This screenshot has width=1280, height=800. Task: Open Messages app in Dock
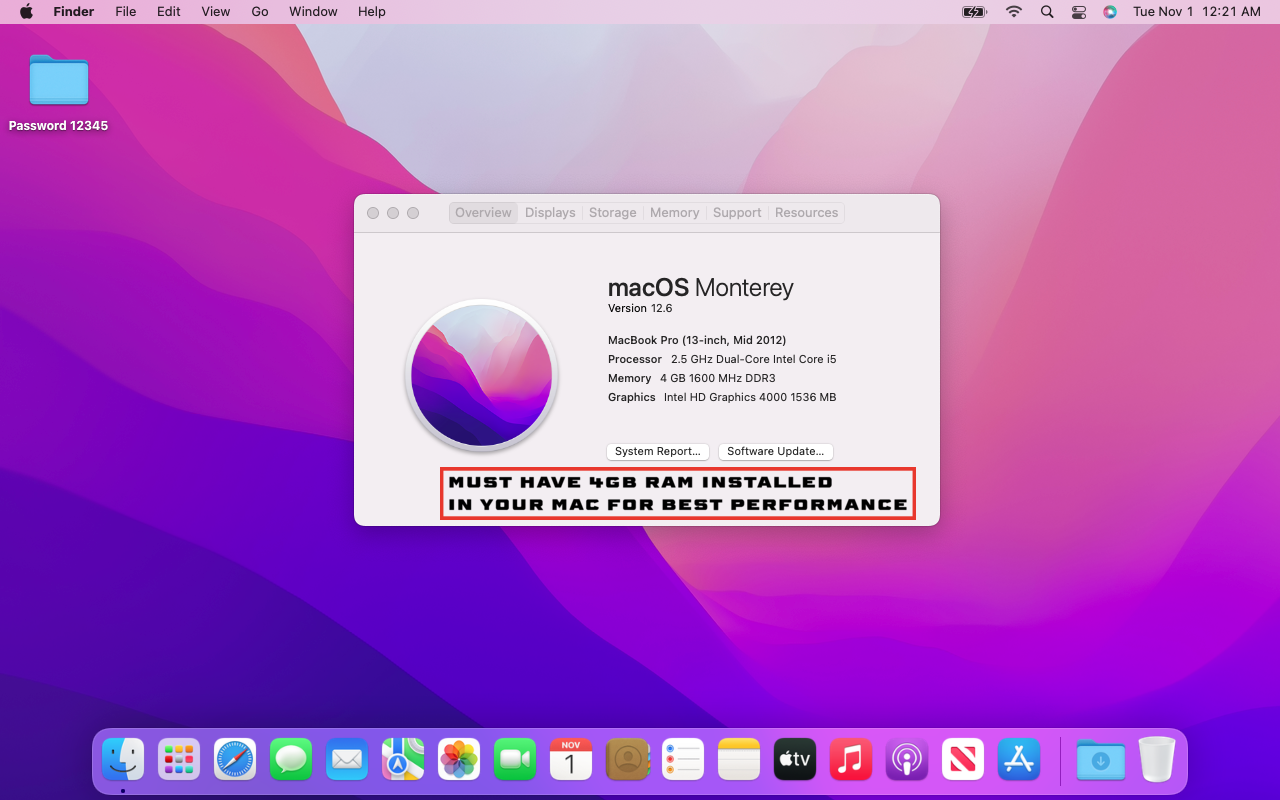[x=291, y=760]
